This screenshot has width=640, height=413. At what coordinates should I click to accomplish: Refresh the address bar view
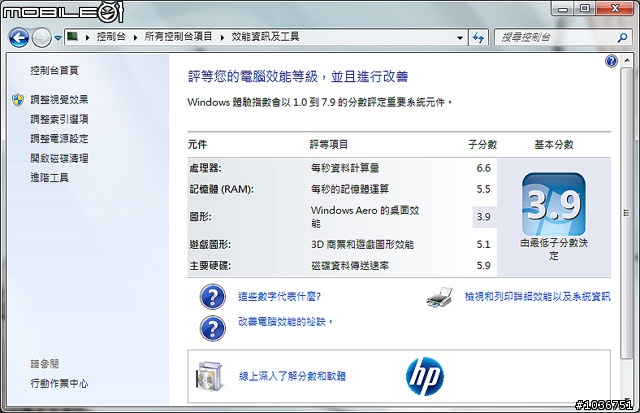[x=478, y=38]
